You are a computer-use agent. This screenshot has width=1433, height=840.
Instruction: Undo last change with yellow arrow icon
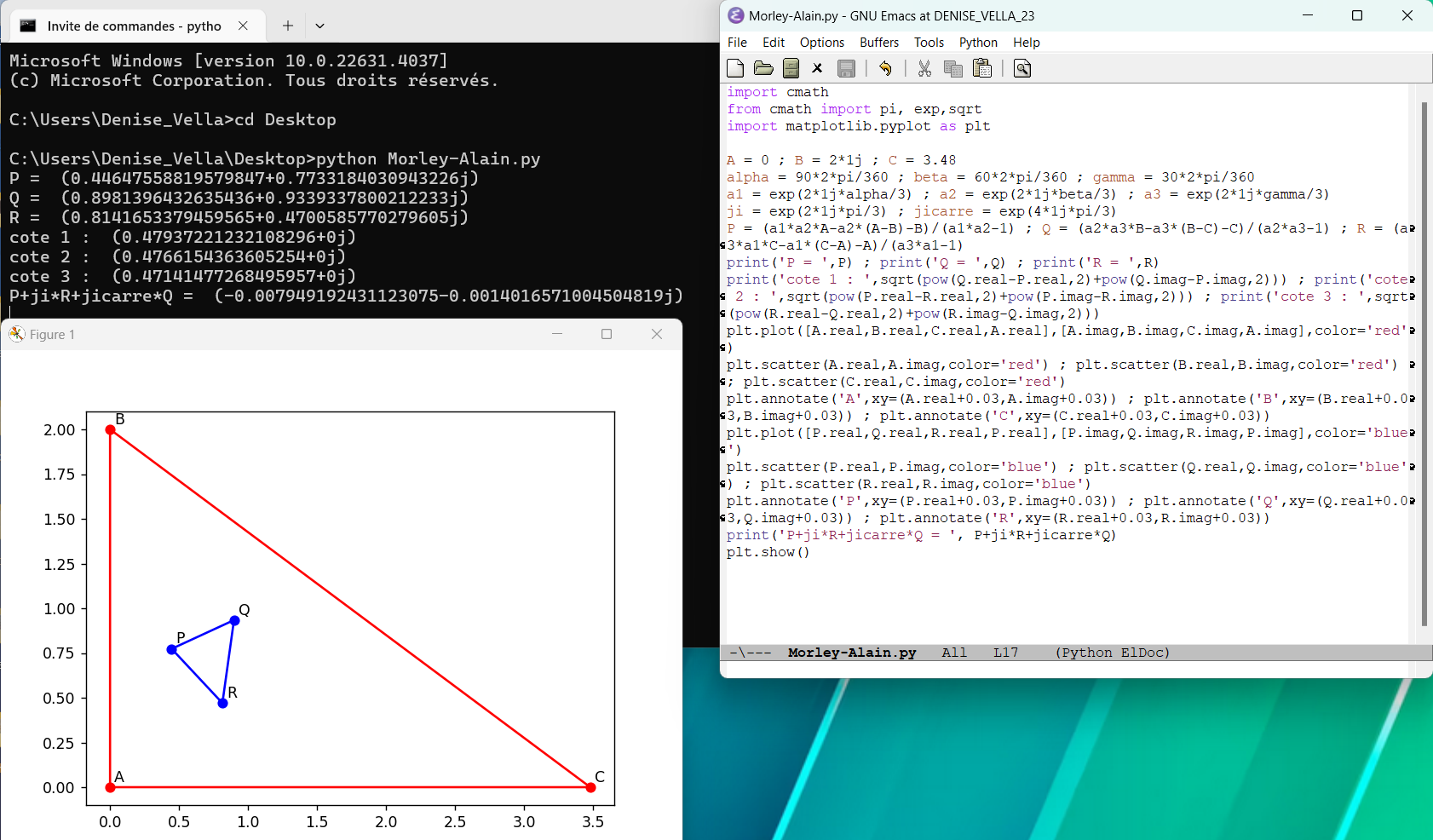click(885, 68)
